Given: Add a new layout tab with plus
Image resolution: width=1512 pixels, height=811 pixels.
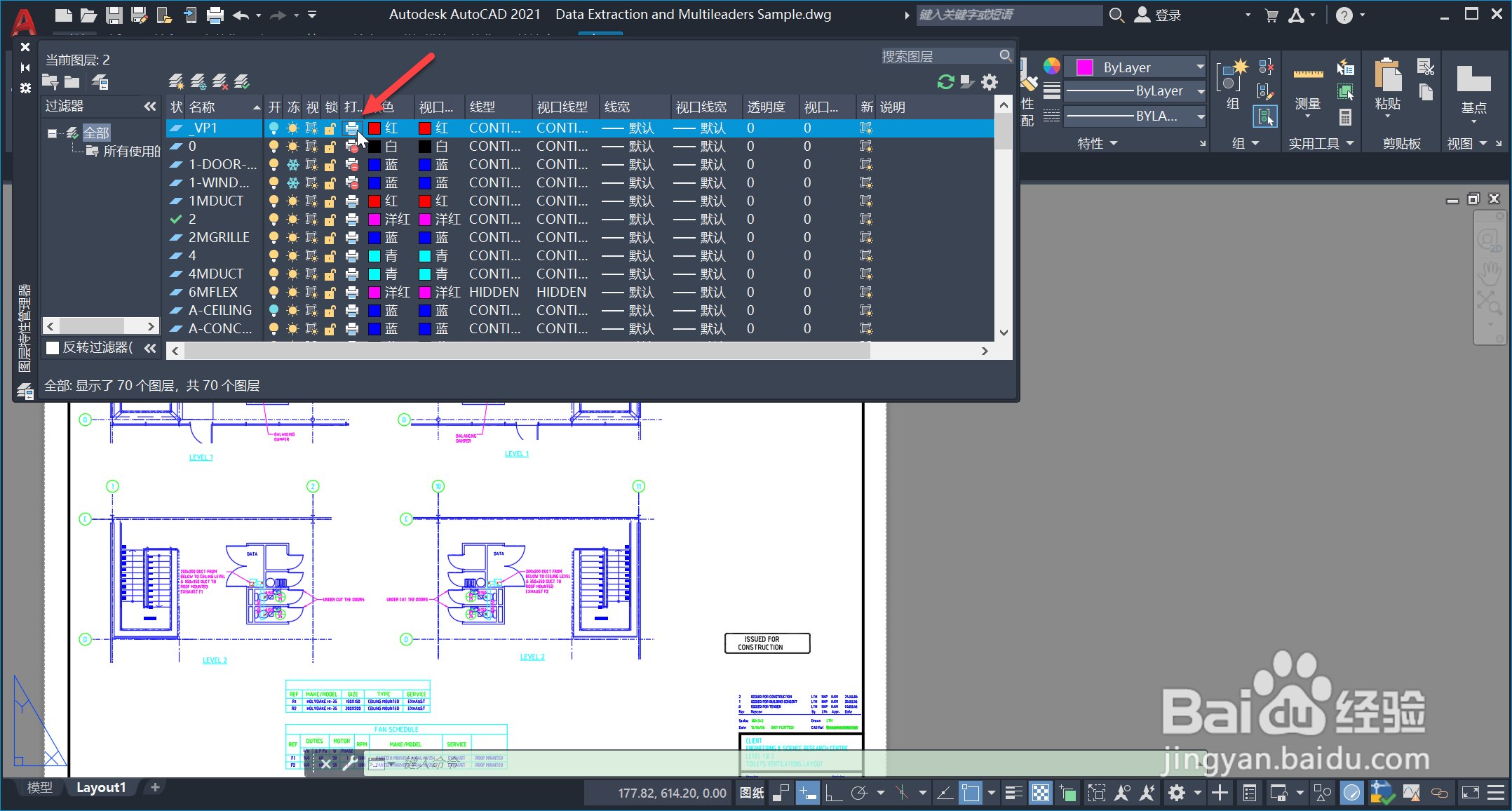Looking at the screenshot, I should coord(155,788).
